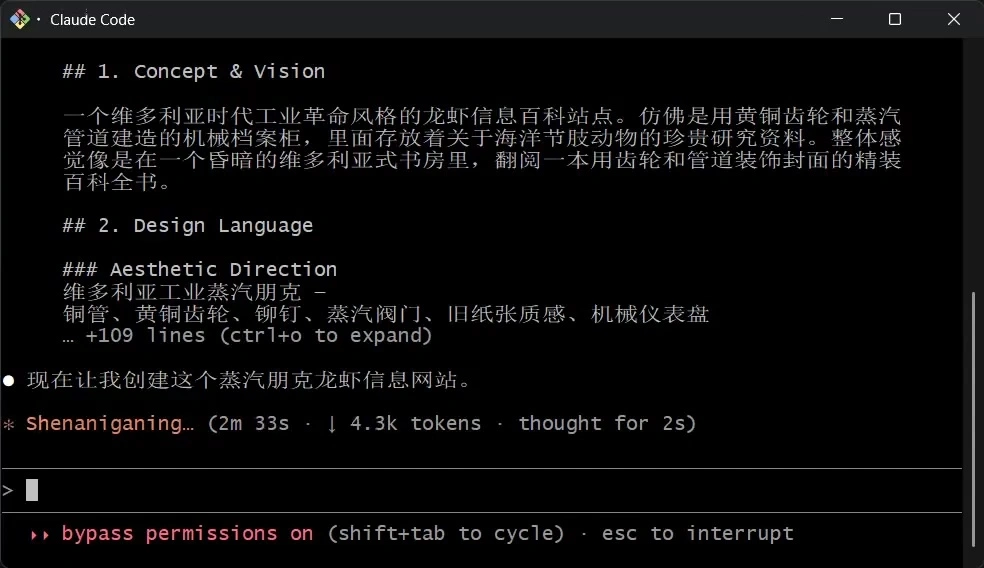This screenshot has width=984, height=568.
Task: Click the prompt chevron symbol
Action: pos(8,490)
